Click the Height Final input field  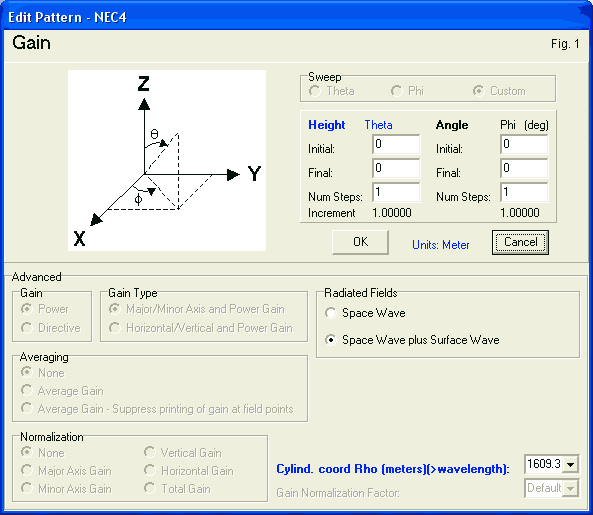coord(396,168)
